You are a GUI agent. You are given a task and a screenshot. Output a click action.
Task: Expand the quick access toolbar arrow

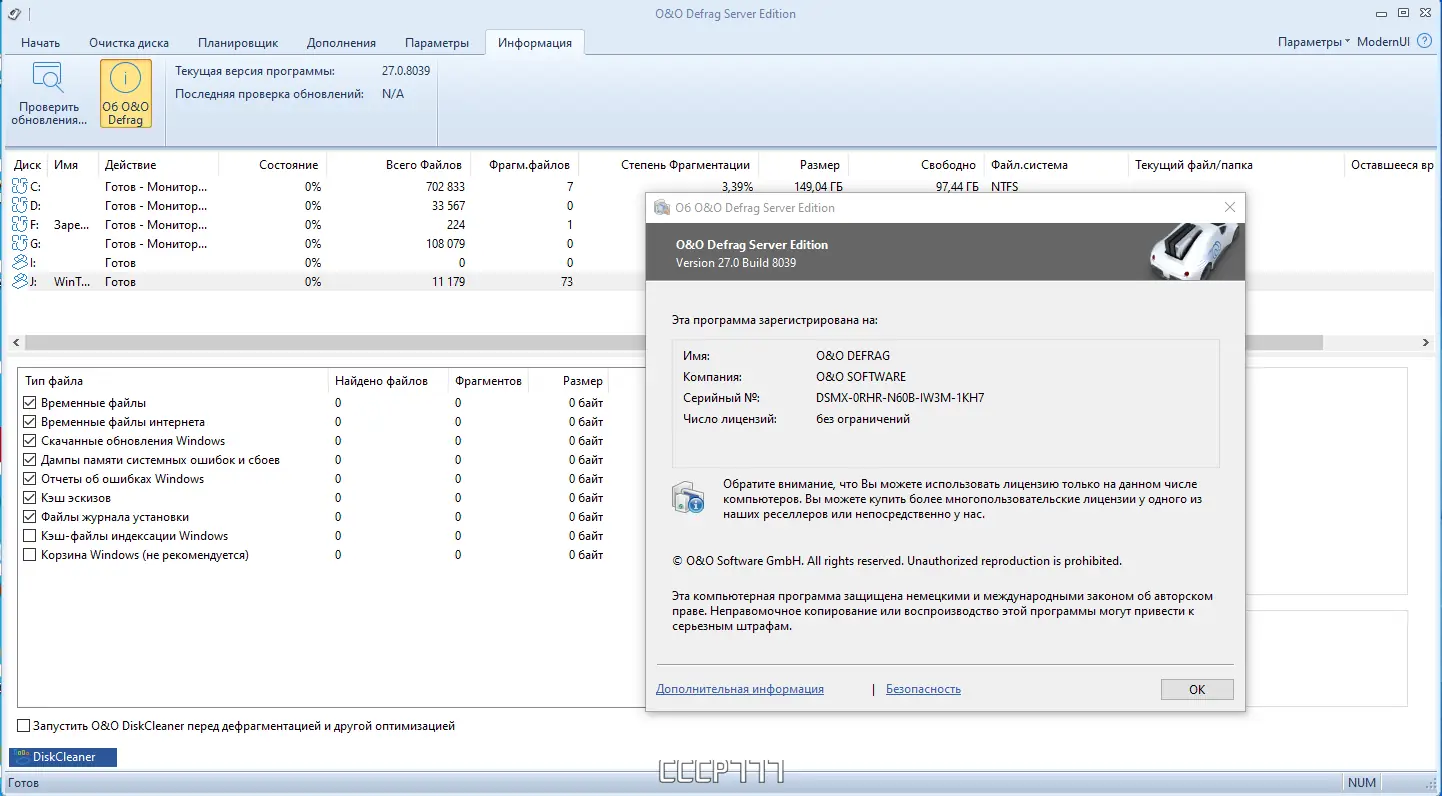[29, 15]
